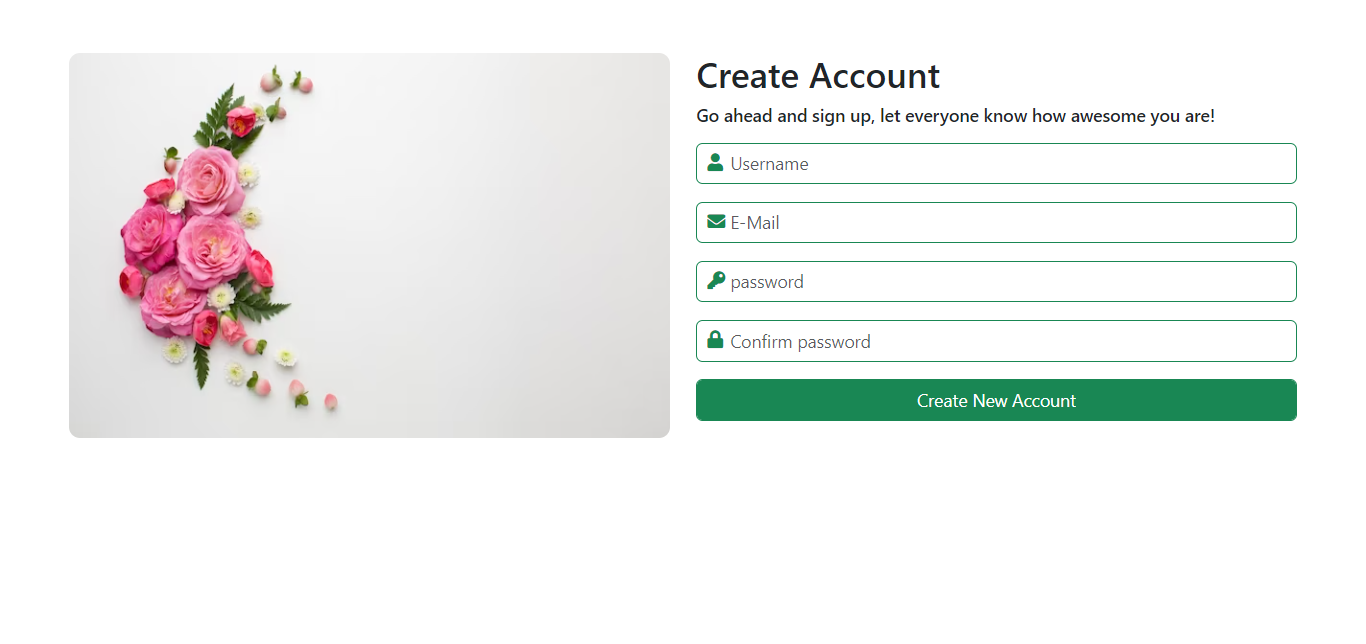The width and height of the screenshot is (1366, 644).
Task: Click the mail icon in the signup form
Action: click(x=714, y=222)
